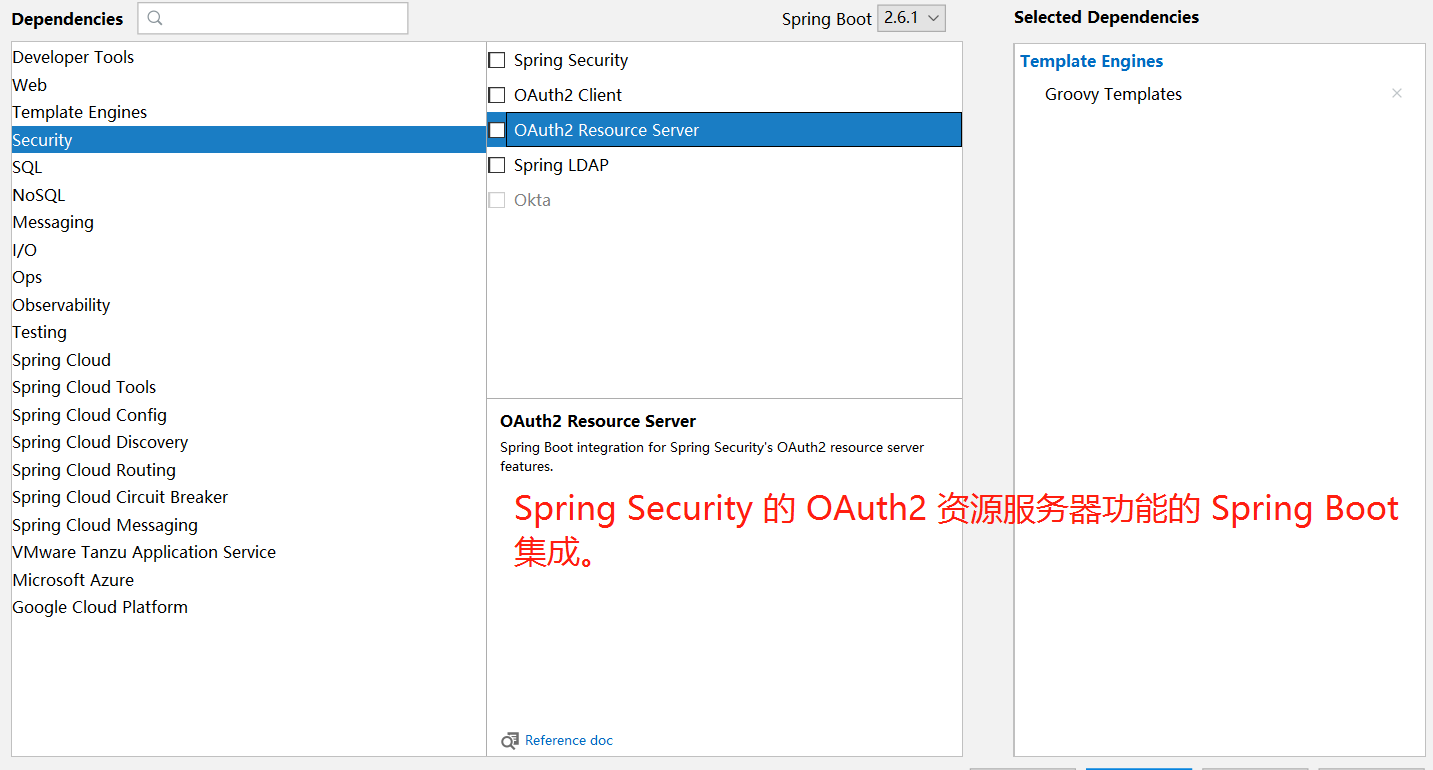Viewport: 1433px width, 770px height.
Task: Select the OAuth2 Resource Server checkbox
Action: (497, 129)
